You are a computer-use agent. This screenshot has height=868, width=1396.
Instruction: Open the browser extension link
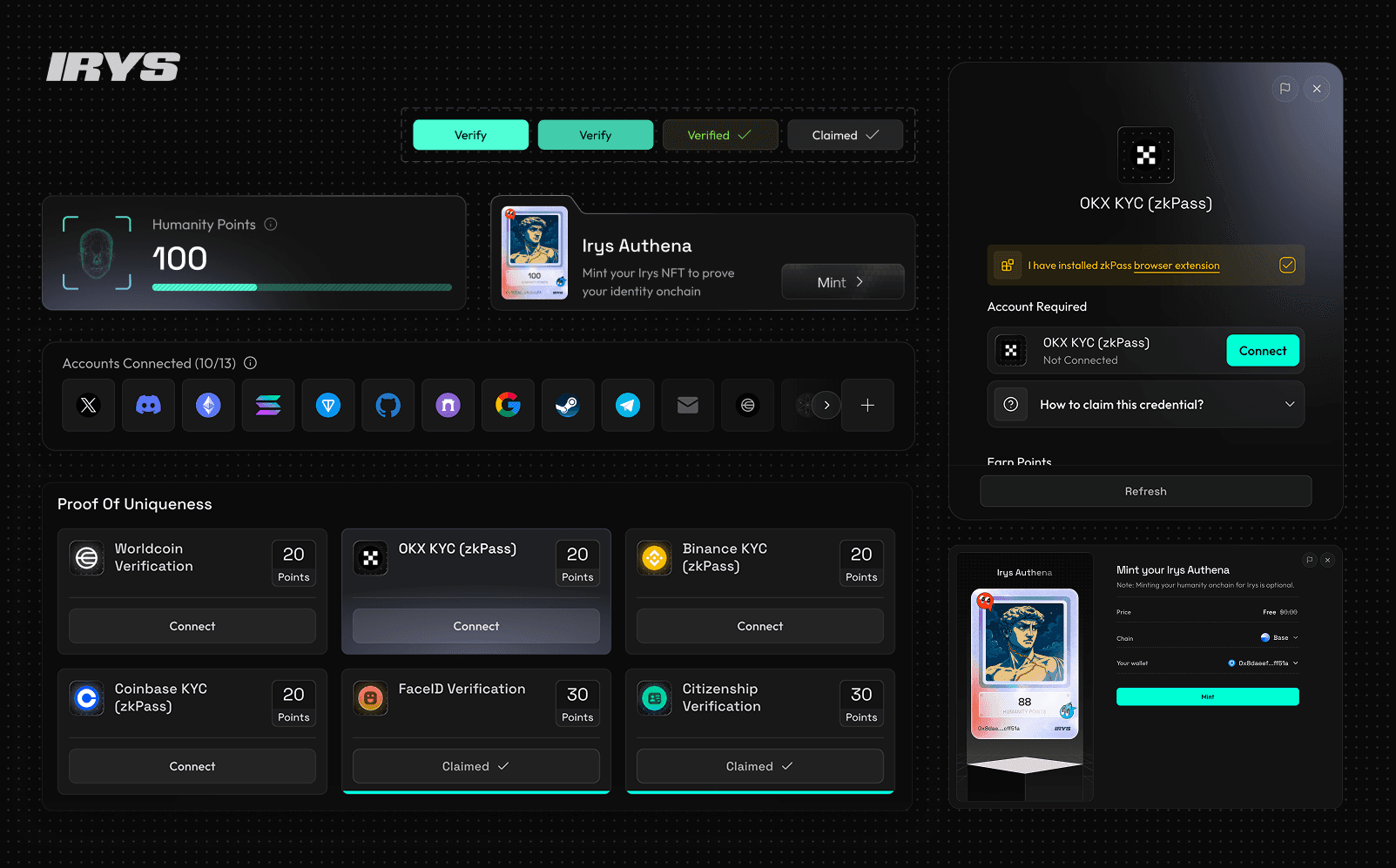pos(1177,266)
